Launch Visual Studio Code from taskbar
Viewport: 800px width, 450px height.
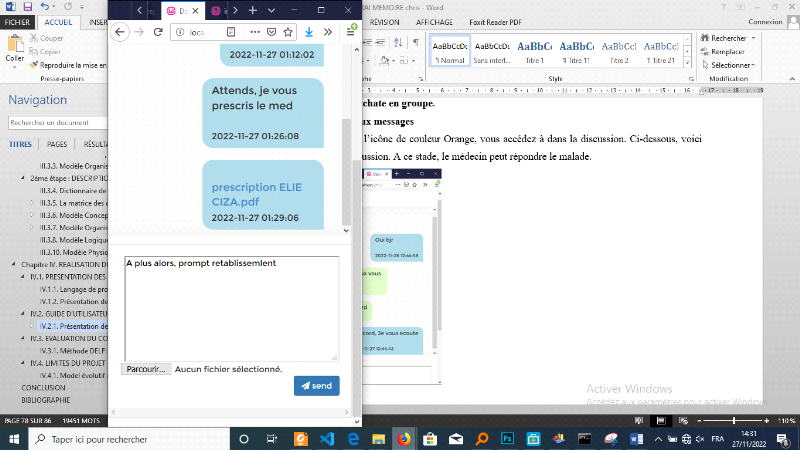coord(326,438)
